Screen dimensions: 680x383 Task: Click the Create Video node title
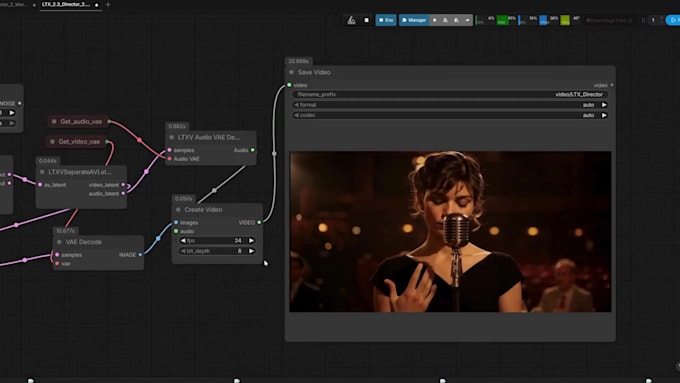tap(203, 210)
